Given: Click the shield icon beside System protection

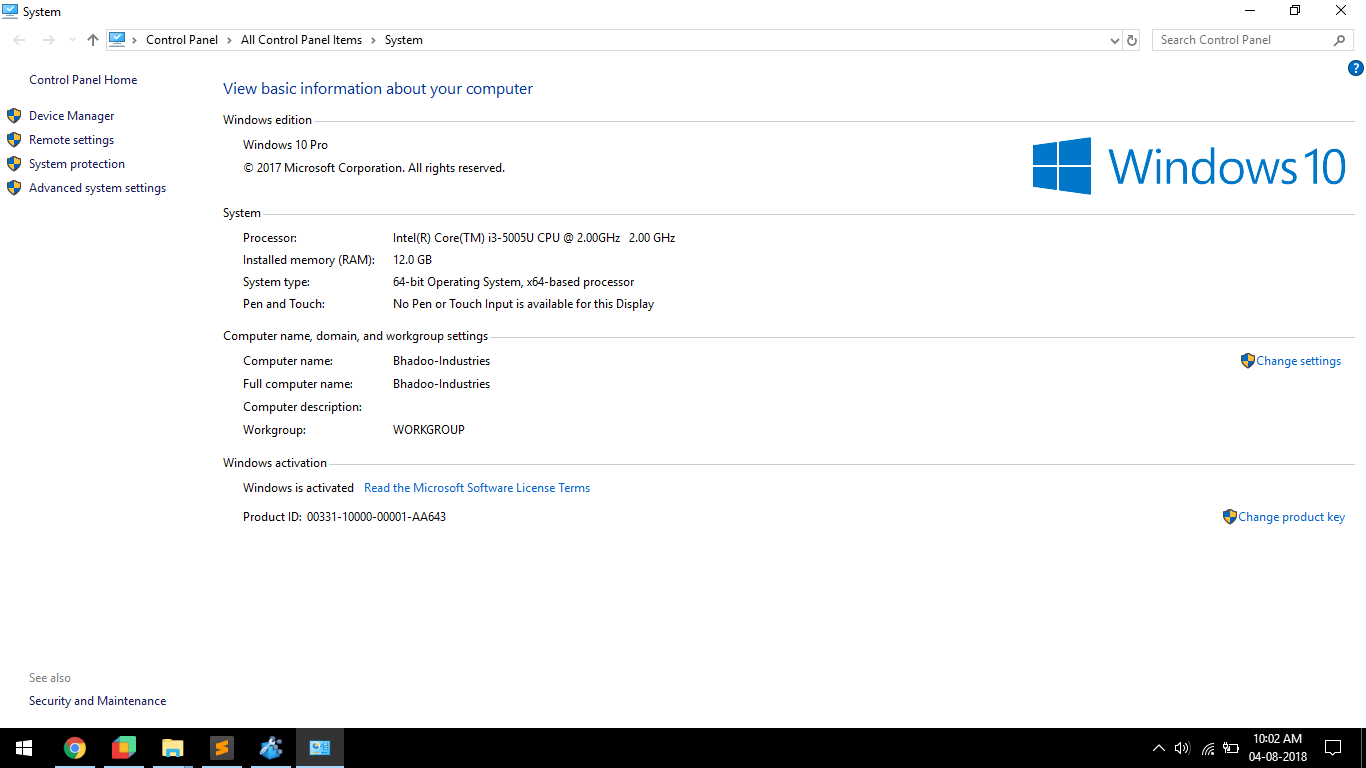Looking at the screenshot, I should [x=14, y=164].
